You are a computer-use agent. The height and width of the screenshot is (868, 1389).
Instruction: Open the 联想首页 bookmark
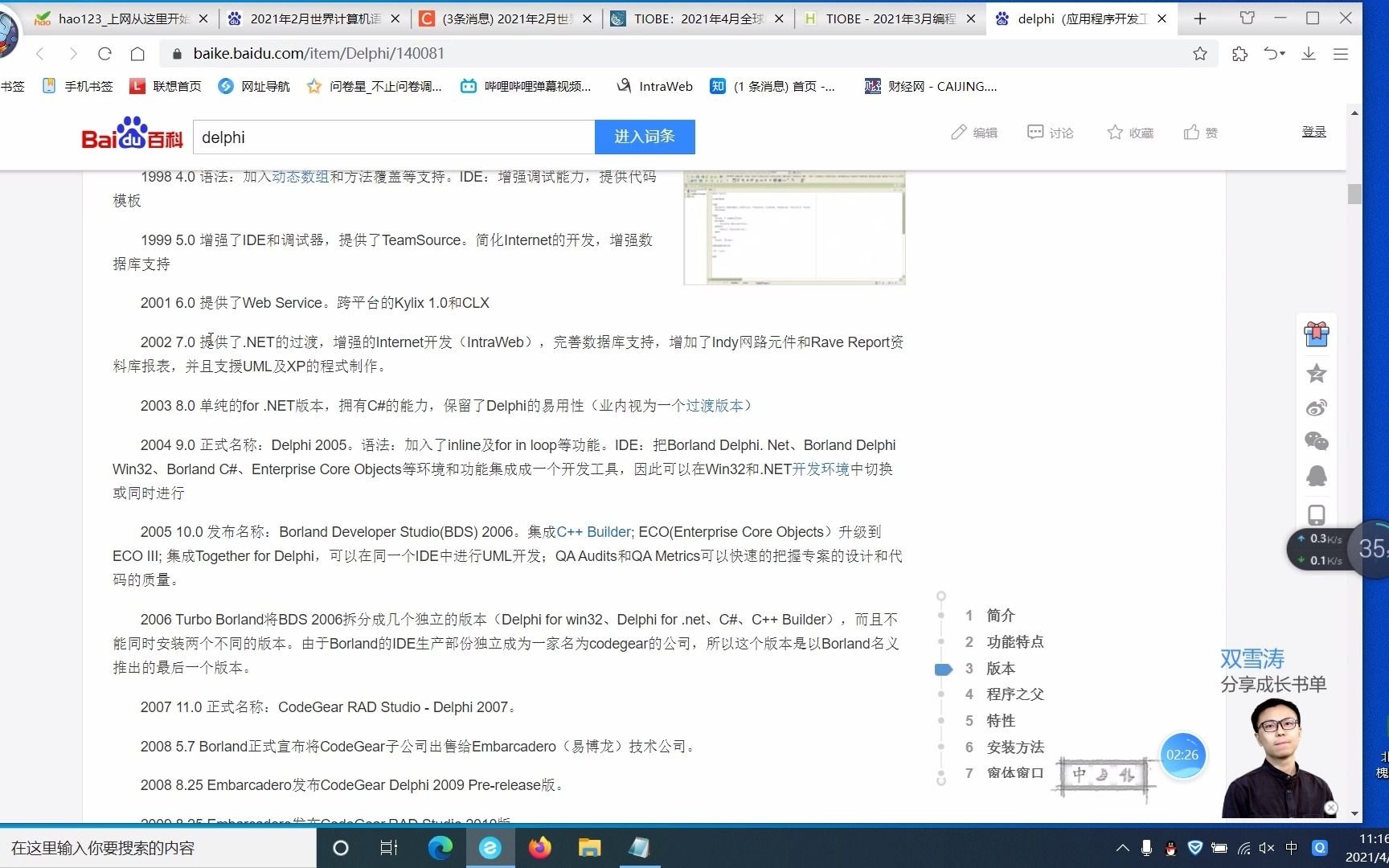(166, 86)
